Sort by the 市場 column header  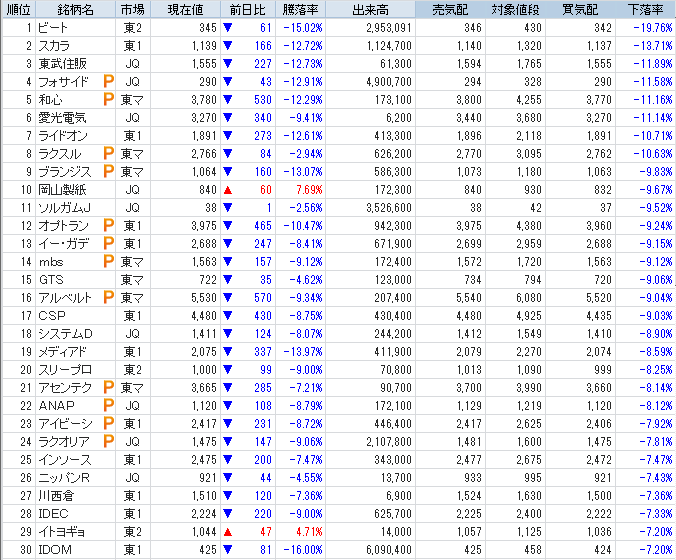[133, 9]
